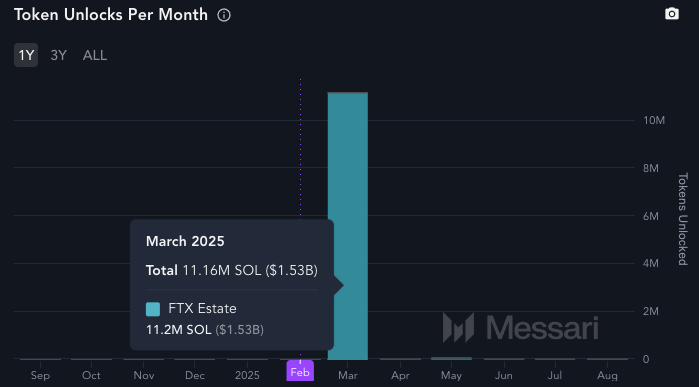Click the FTX Estate teal color swatch
This screenshot has height=387, width=699.
click(153, 309)
